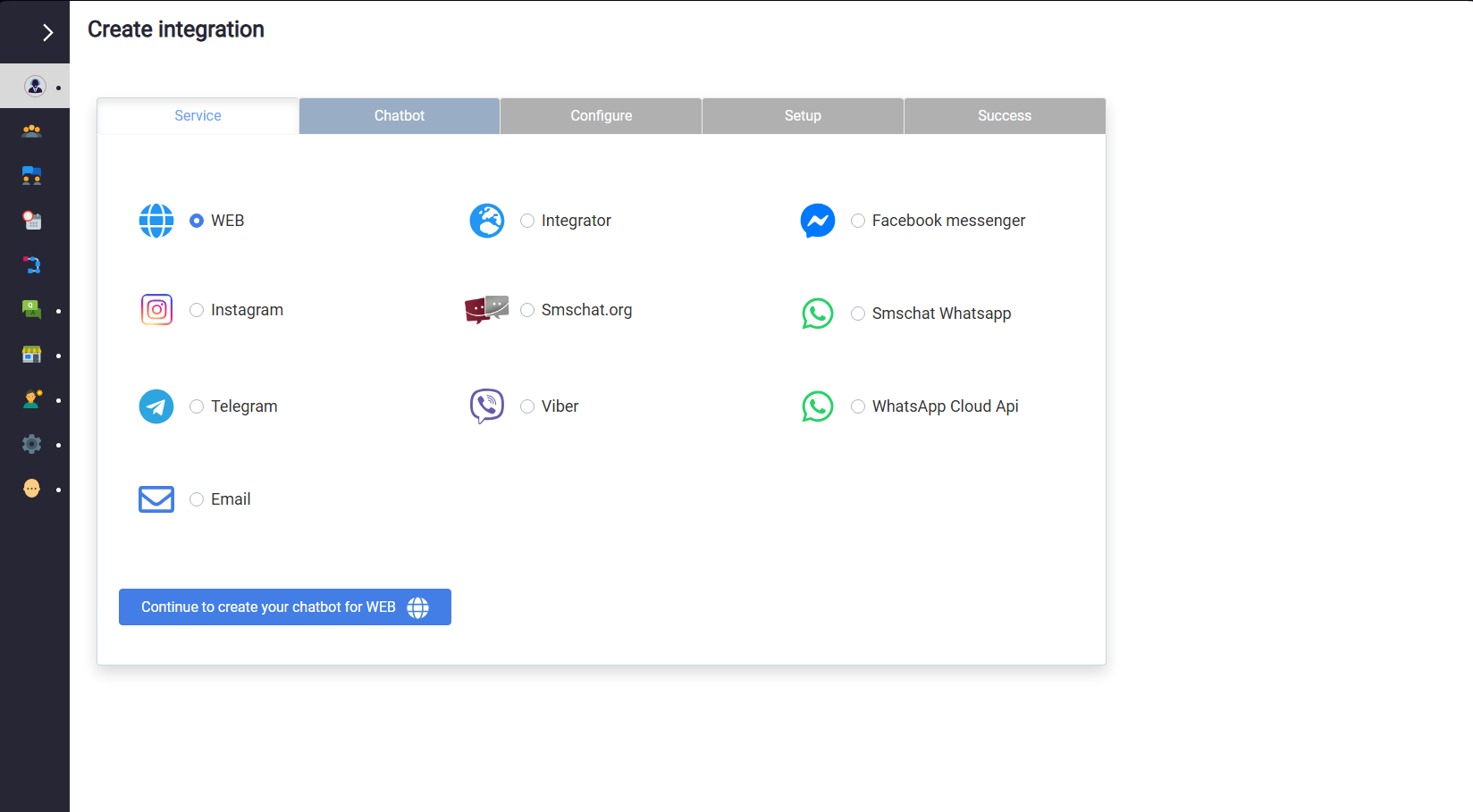Open the support agent avatar menu in sidebar
The height and width of the screenshot is (812, 1473).
pos(35,87)
